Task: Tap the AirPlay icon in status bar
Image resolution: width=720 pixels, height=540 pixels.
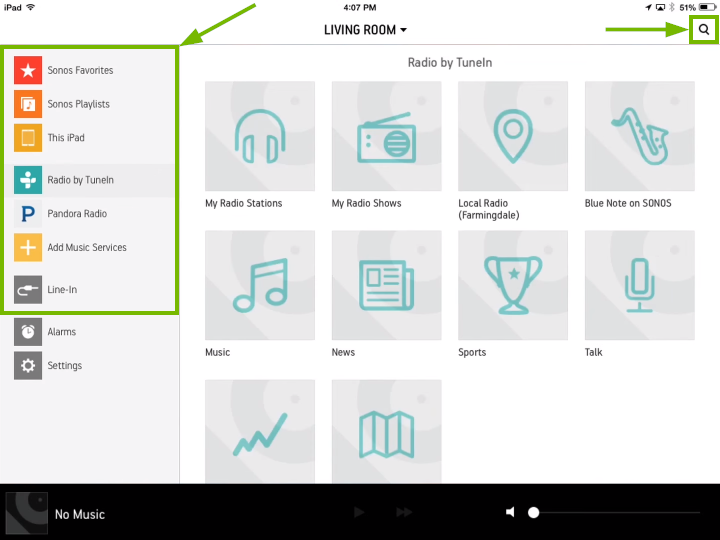Action: click(x=660, y=7)
